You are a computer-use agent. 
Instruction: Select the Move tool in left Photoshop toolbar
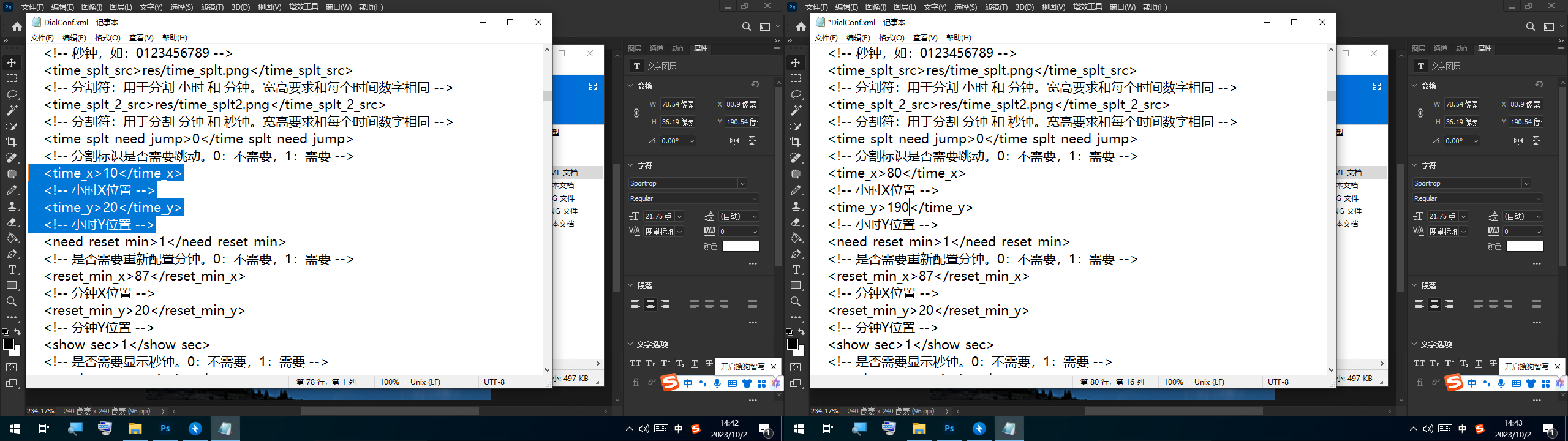(x=12, y=63)
